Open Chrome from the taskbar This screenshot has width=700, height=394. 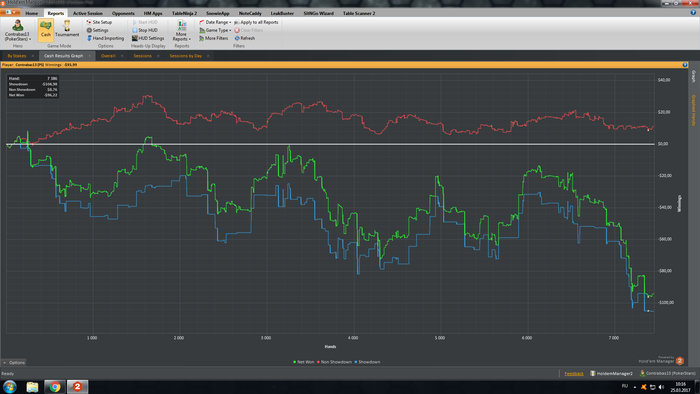click(54, 386)
